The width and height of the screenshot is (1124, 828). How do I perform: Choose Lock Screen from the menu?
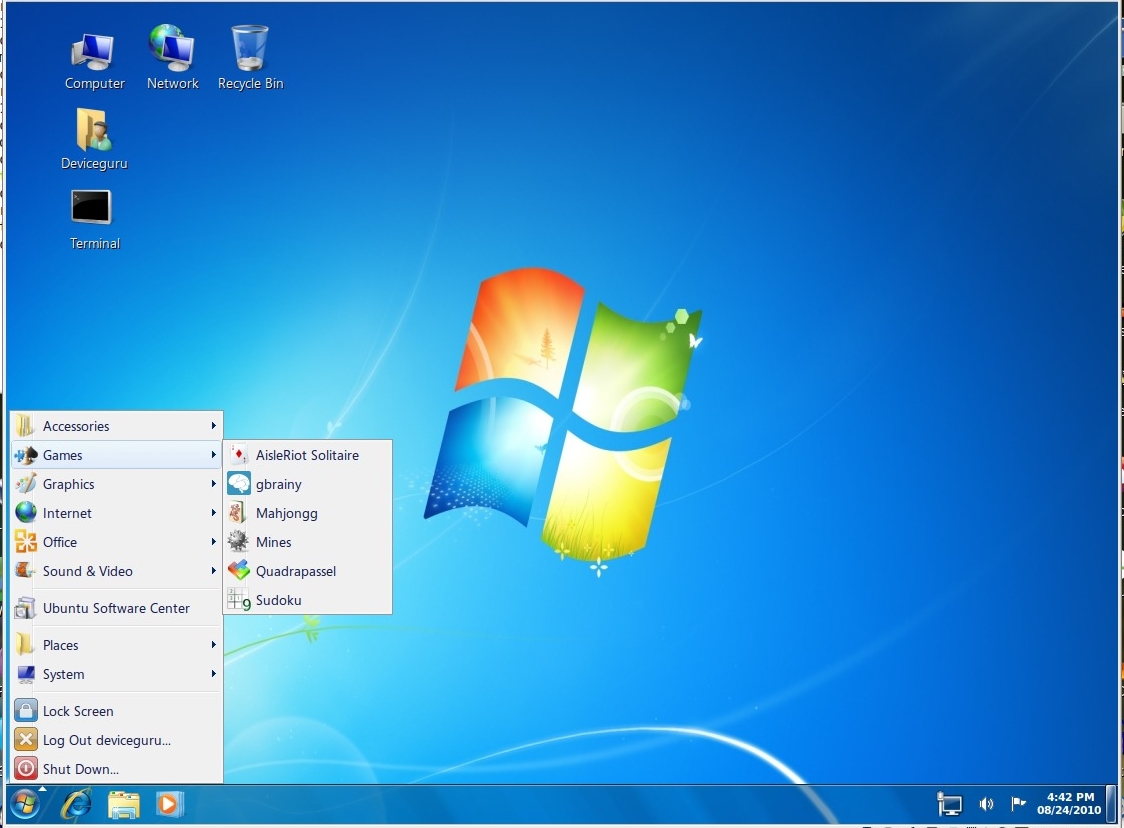tap(116, 710)
